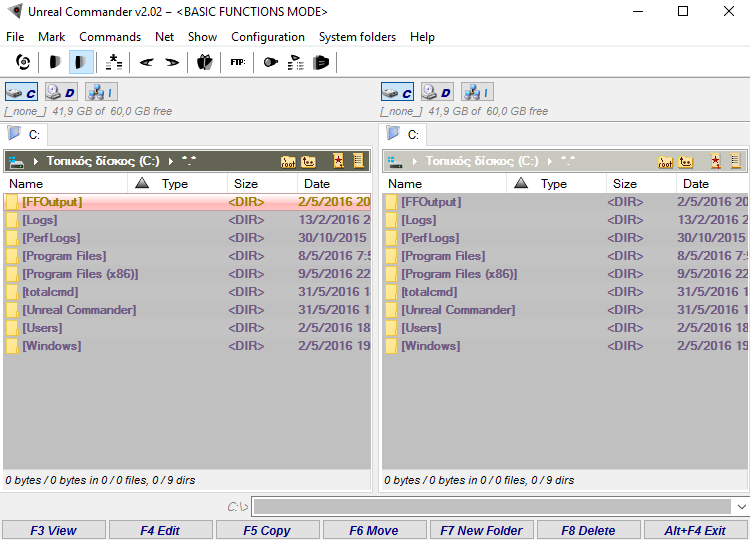Click the Alt+F4 Exit button
The height and width of the screenshot is (540, 750).
coord(696,530)
